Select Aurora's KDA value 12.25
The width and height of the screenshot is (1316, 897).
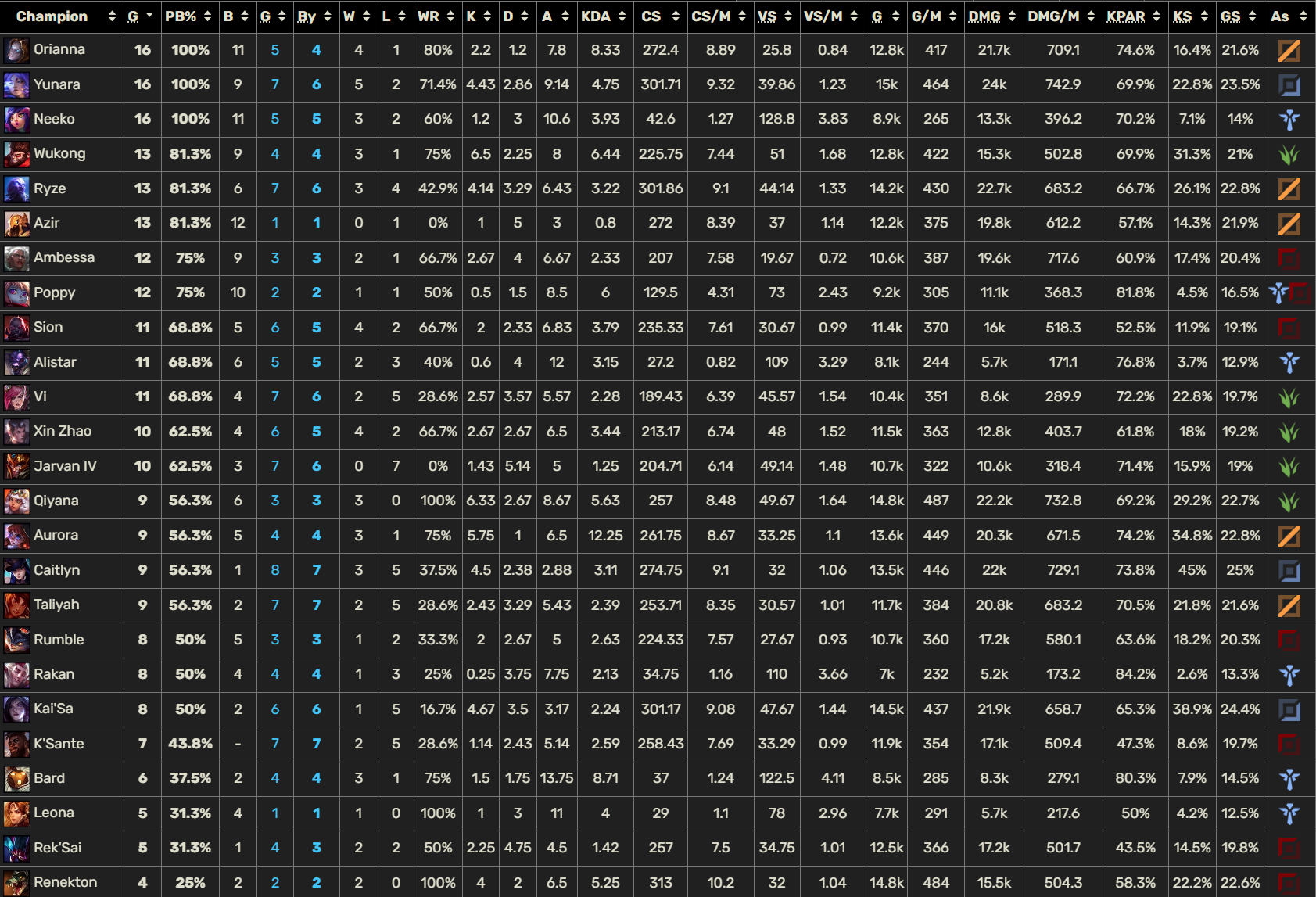(x=605, y=536)
